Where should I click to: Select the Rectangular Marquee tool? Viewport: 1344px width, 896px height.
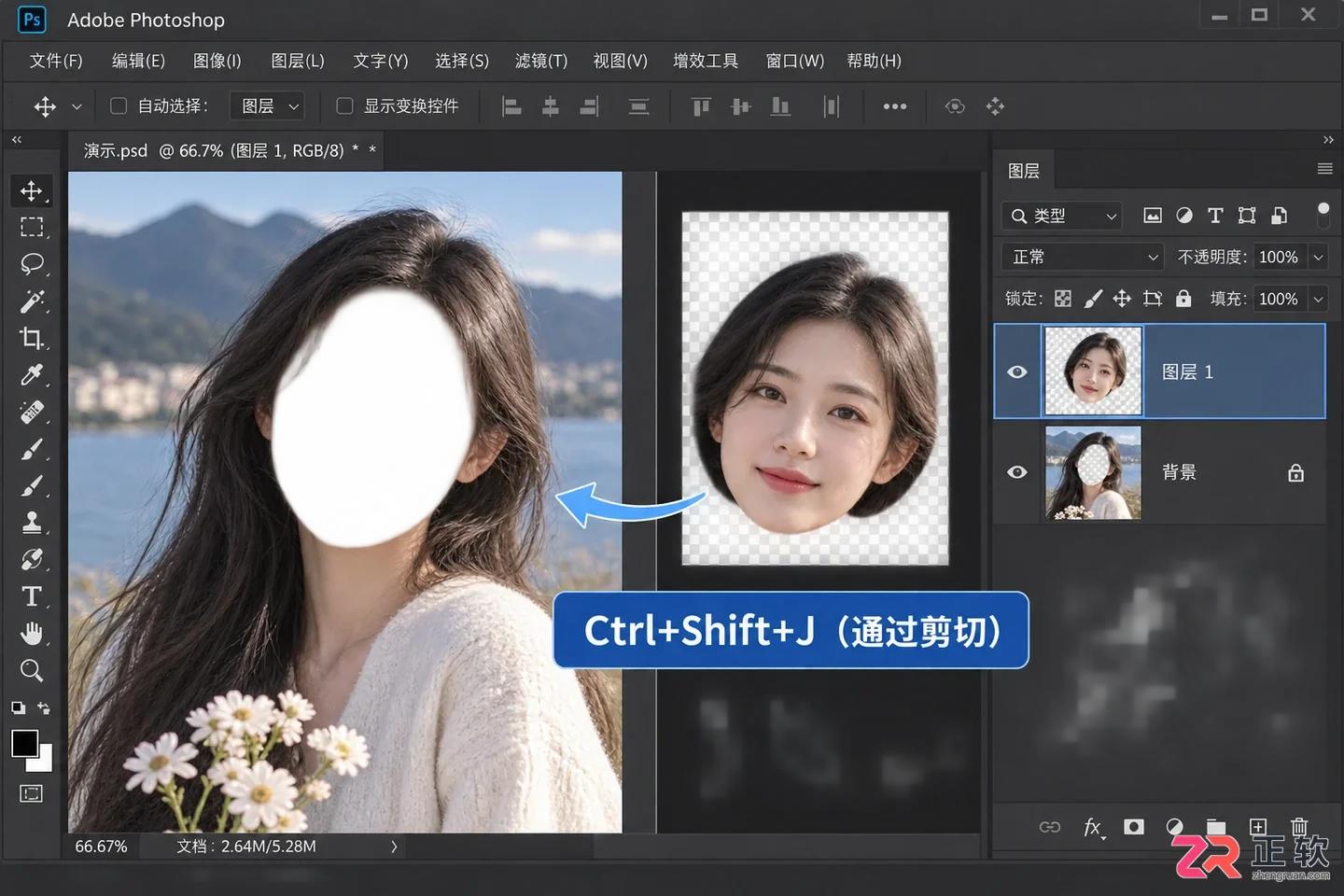[x=32, y=228]
